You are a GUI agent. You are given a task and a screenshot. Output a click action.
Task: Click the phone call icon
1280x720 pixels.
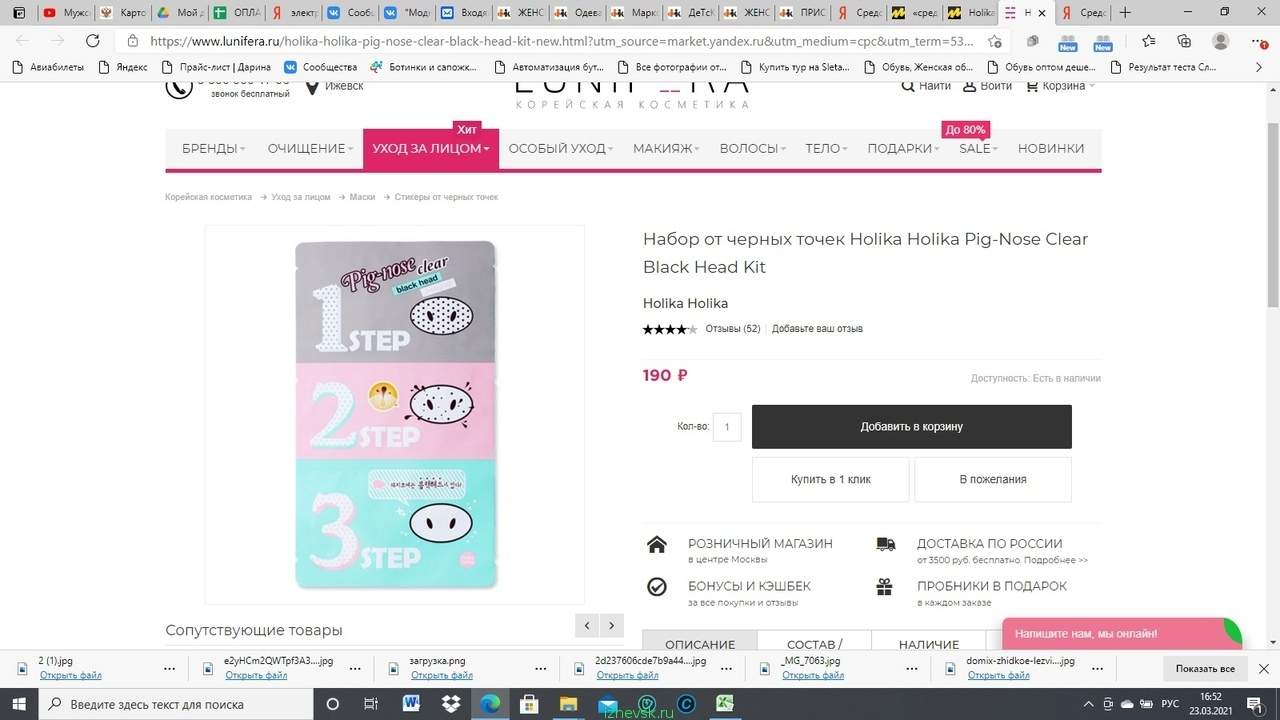click(x=179, y=86)
